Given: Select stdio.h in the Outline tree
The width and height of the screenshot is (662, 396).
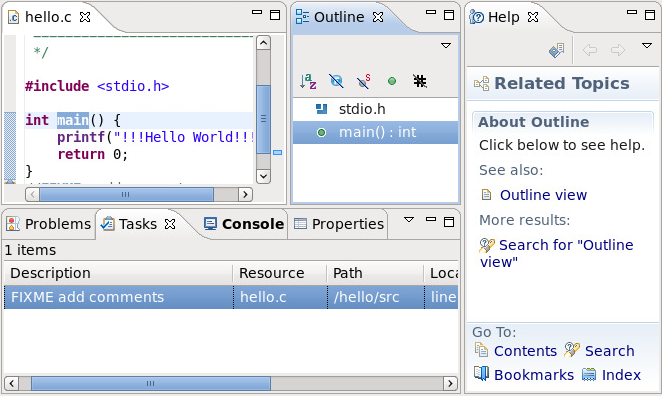Looking at the screenshot, I should tap(362, 109).
